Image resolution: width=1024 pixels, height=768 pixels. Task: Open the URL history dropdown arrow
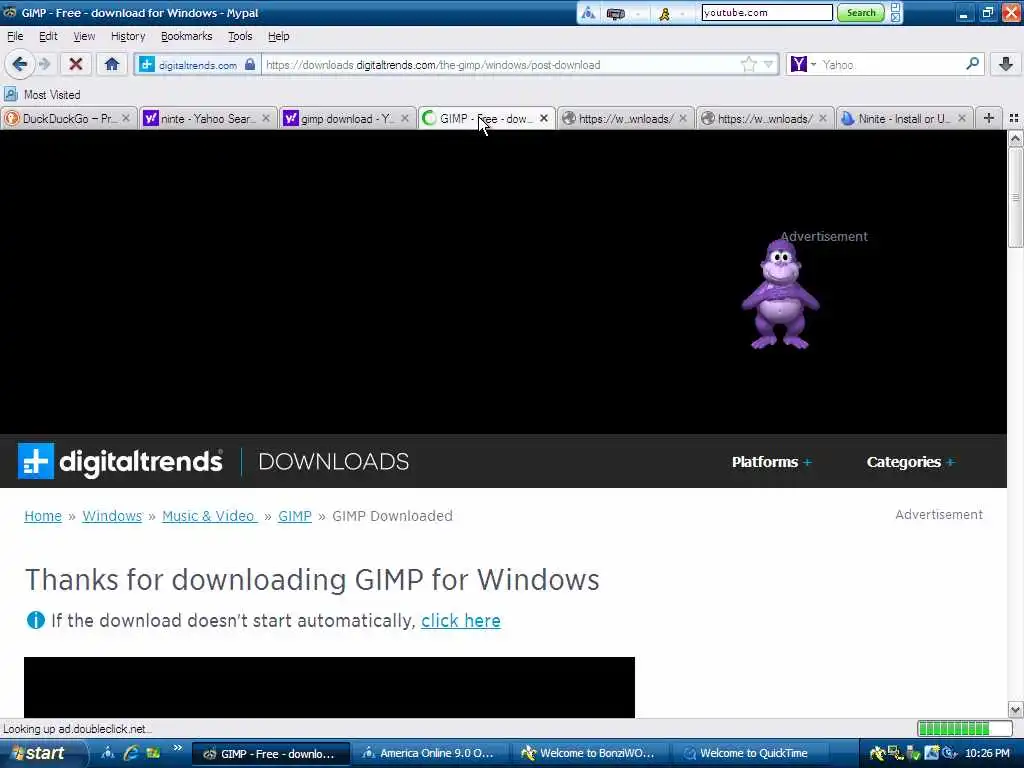pyautogui.click(x=769, y=64)
